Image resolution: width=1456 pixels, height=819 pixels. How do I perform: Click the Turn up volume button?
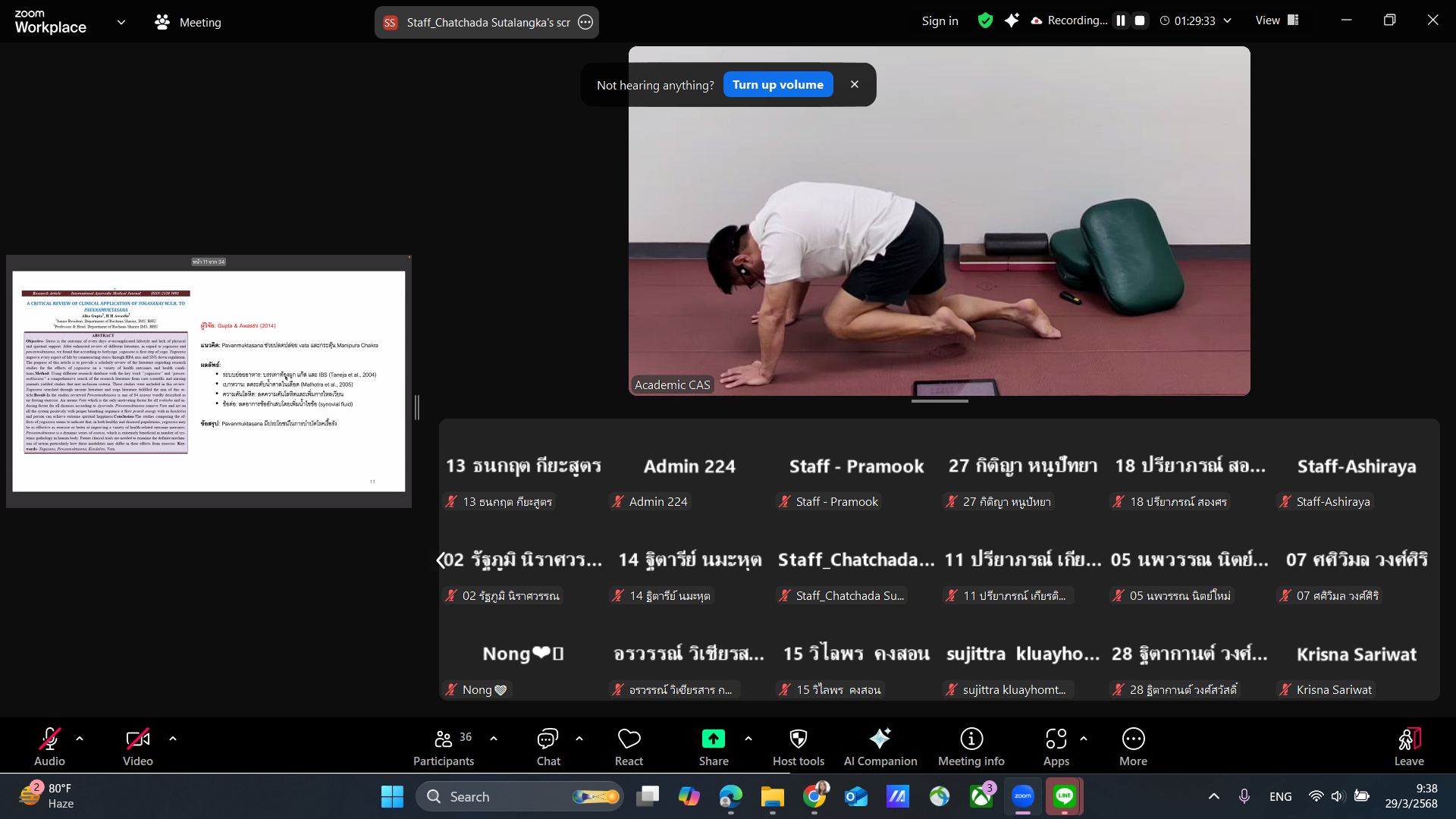coord(777,84)
